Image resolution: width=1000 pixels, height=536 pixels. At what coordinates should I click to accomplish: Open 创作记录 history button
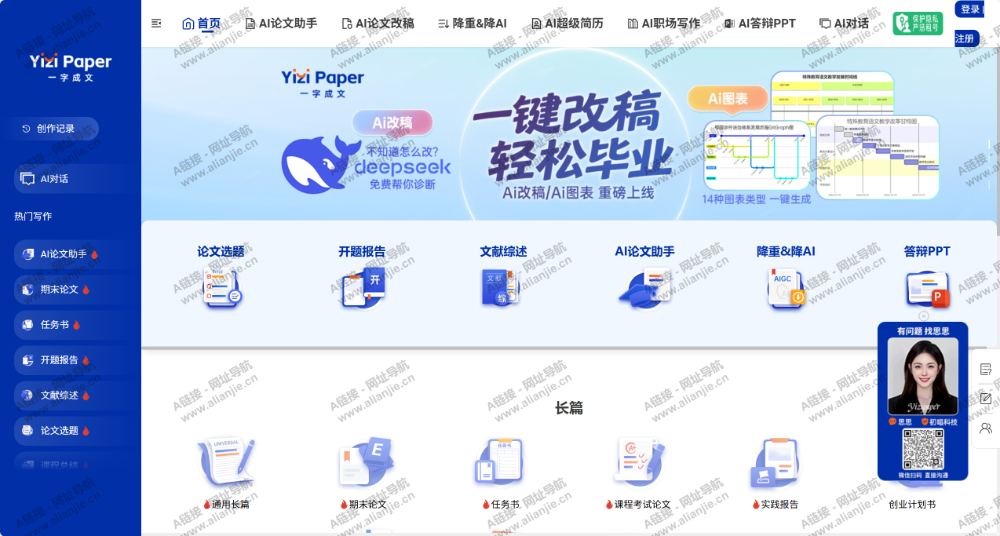50,129
